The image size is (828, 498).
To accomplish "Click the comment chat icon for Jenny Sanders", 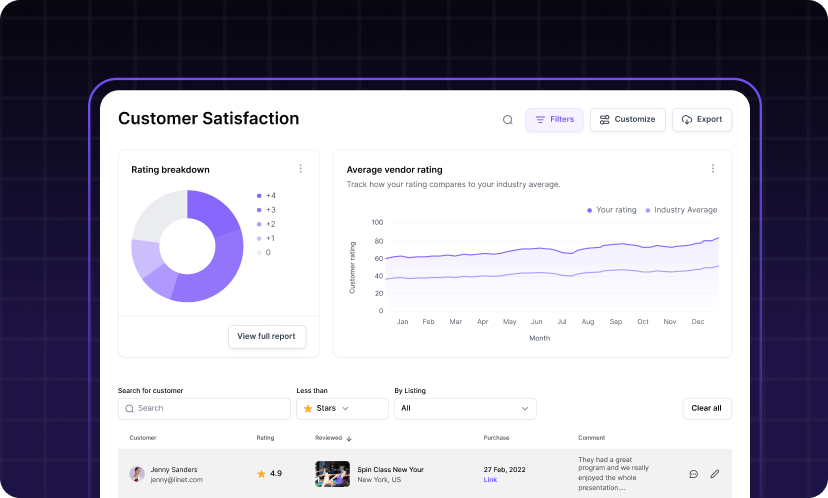I will (693, 474).
